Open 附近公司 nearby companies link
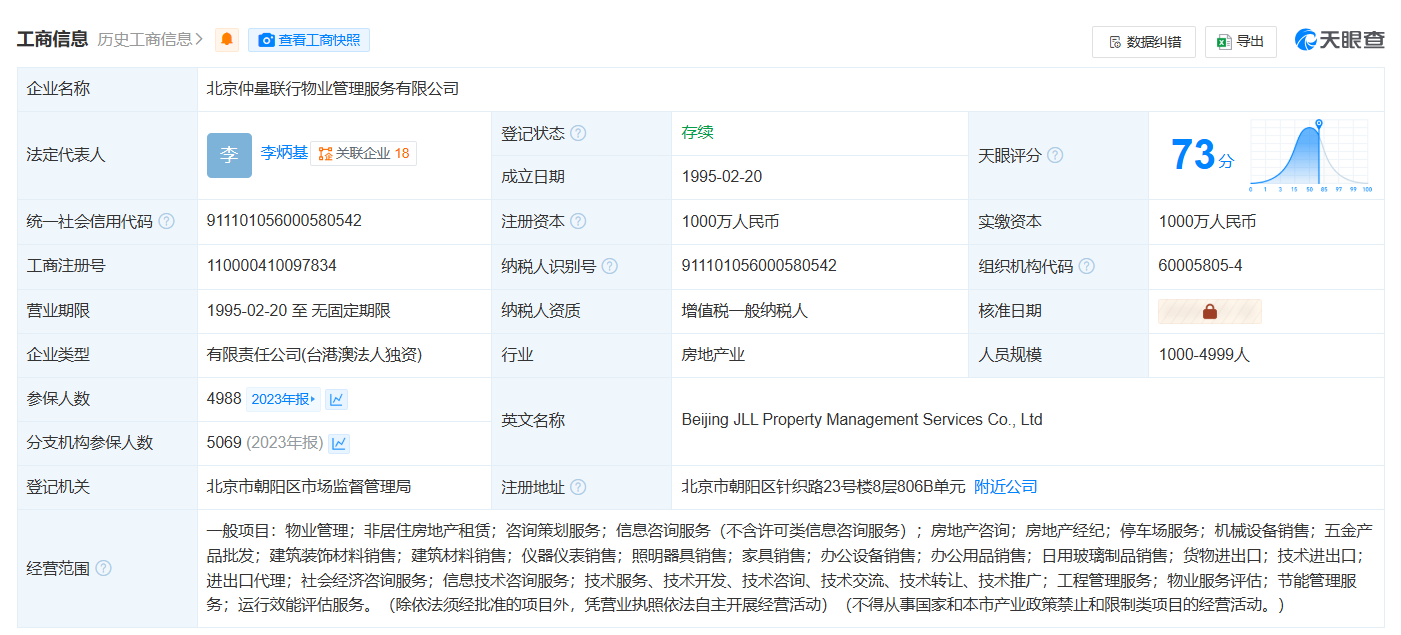 click(x=1006, y=487)
